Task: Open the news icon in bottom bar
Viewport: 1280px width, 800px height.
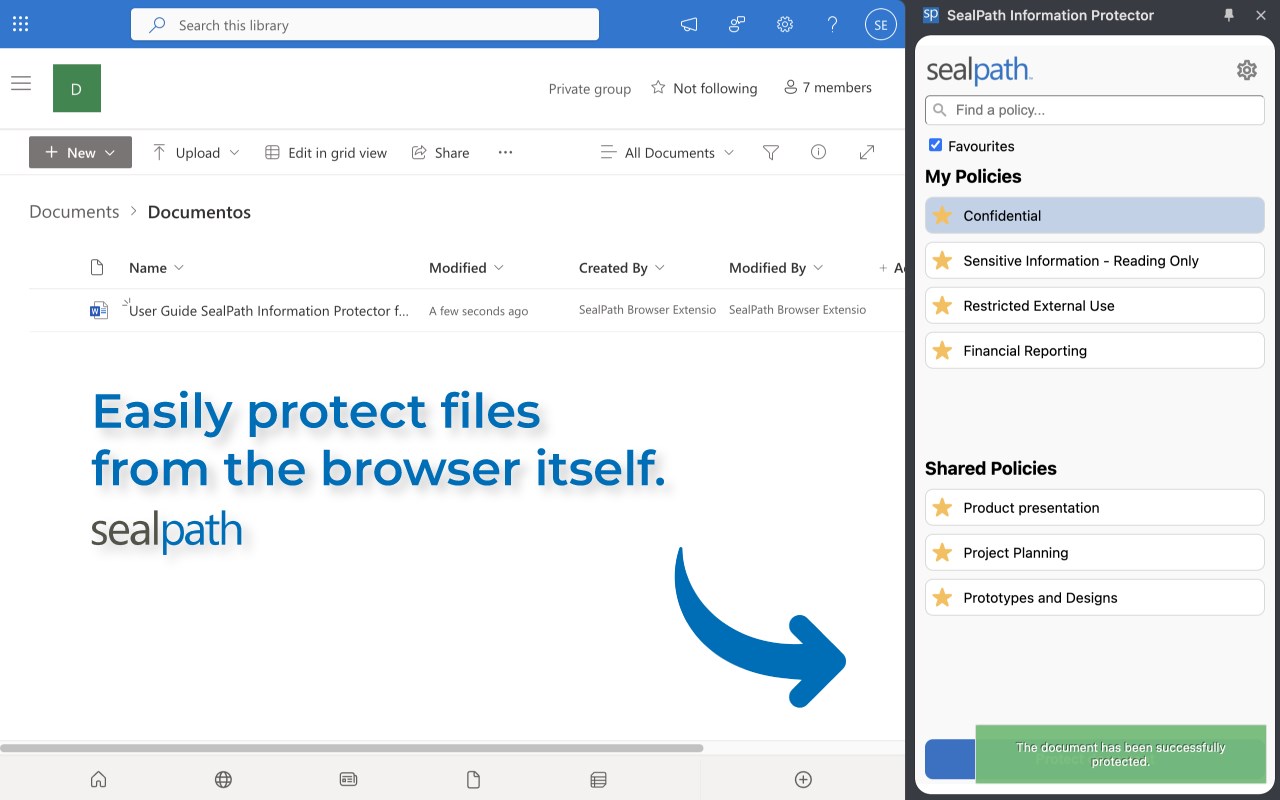Action: (348, 779)
